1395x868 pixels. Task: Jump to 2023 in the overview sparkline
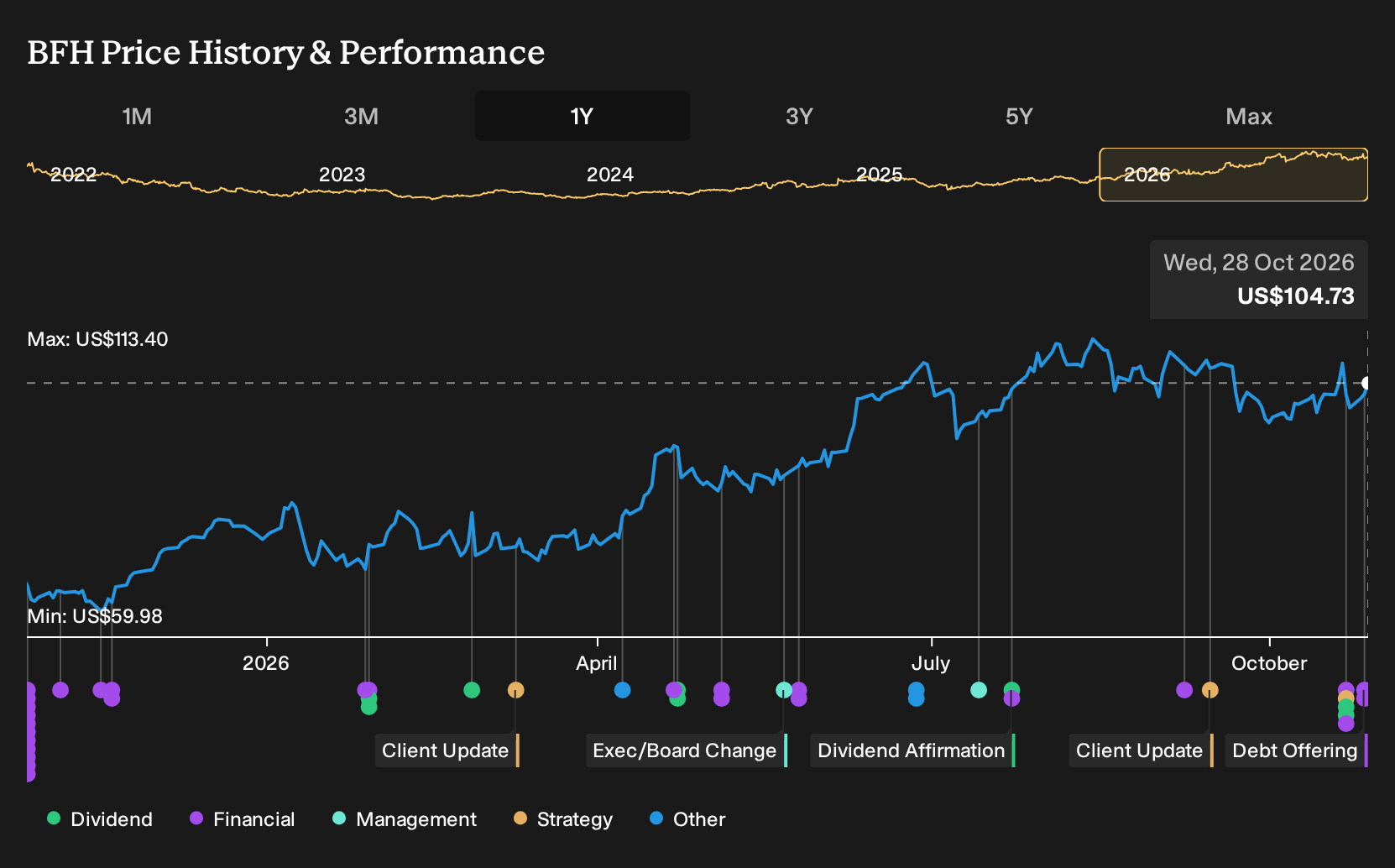pos(342,175)
